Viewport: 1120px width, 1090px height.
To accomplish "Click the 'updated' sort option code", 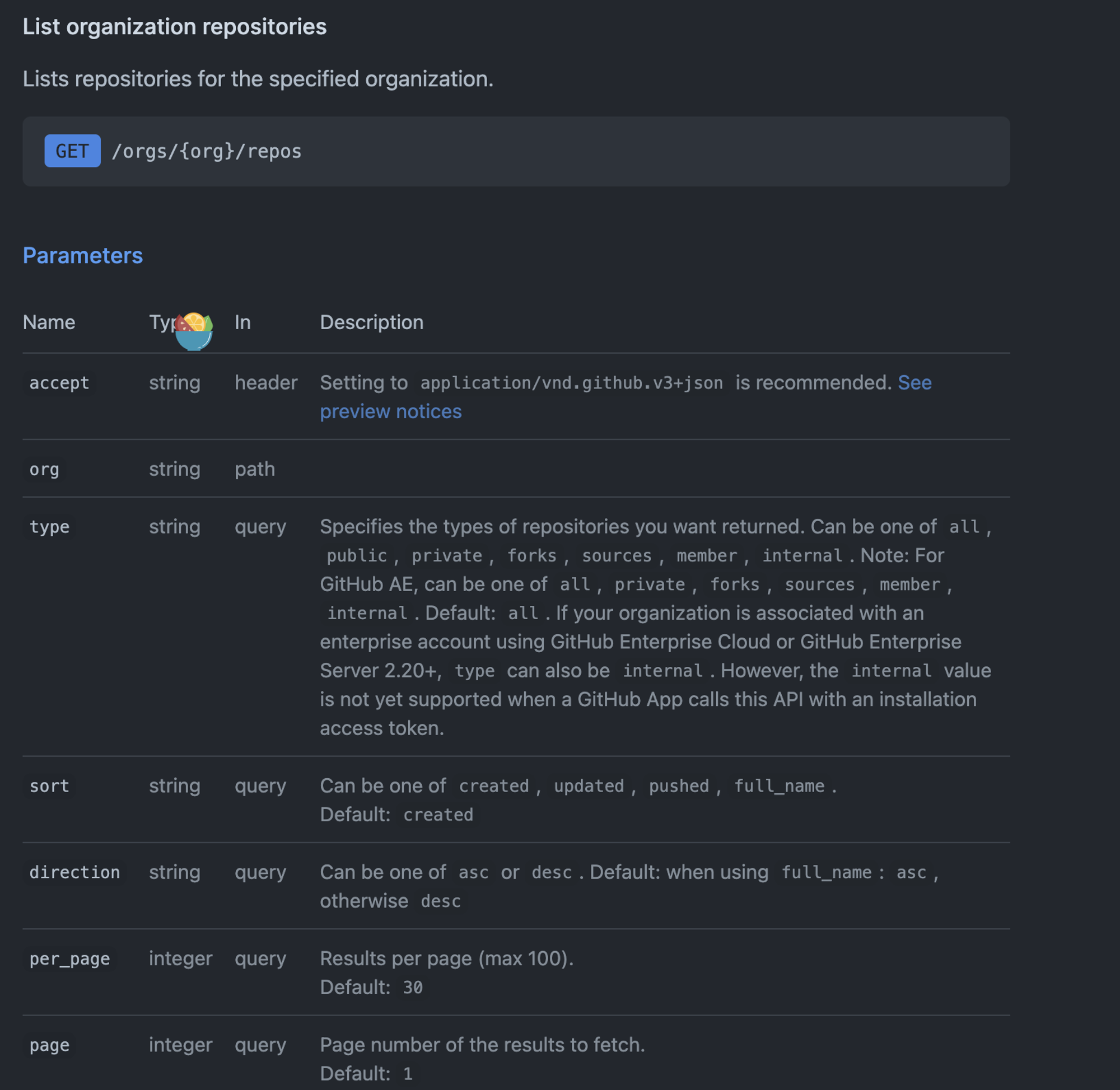I will [589, 786].
